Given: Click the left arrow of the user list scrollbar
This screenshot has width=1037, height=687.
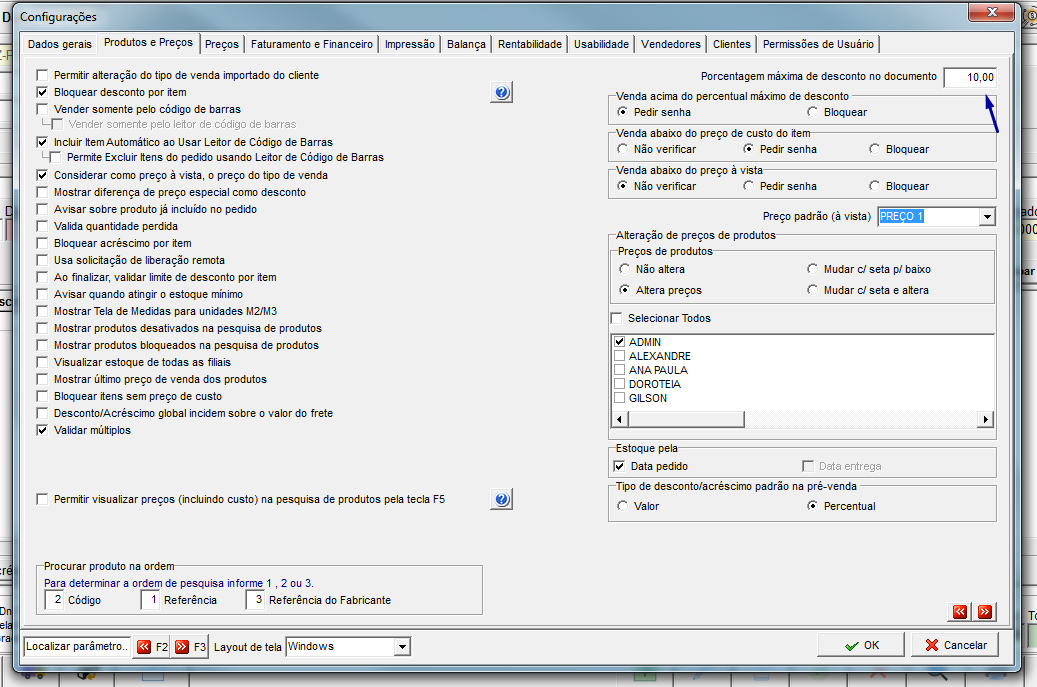Looking at the screenshot, I should pos(620,419).
